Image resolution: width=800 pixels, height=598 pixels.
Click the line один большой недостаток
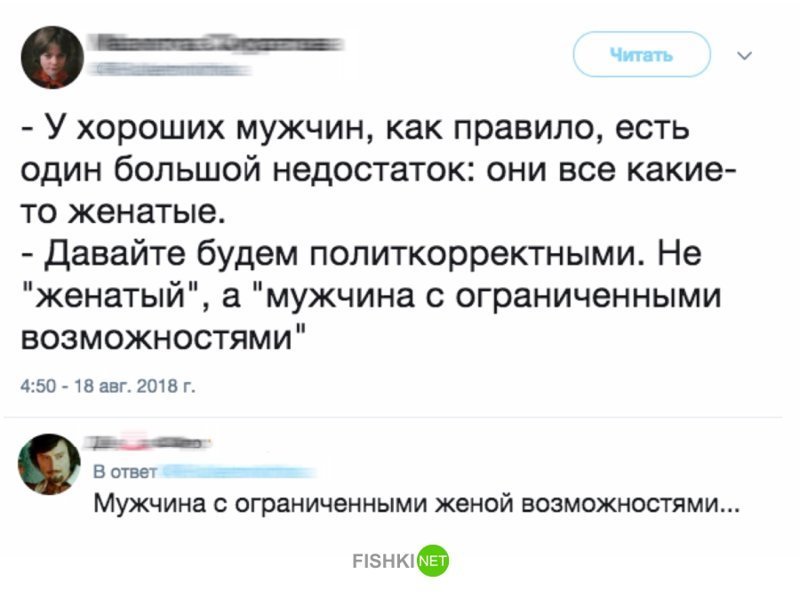click(x=378, y=170)
